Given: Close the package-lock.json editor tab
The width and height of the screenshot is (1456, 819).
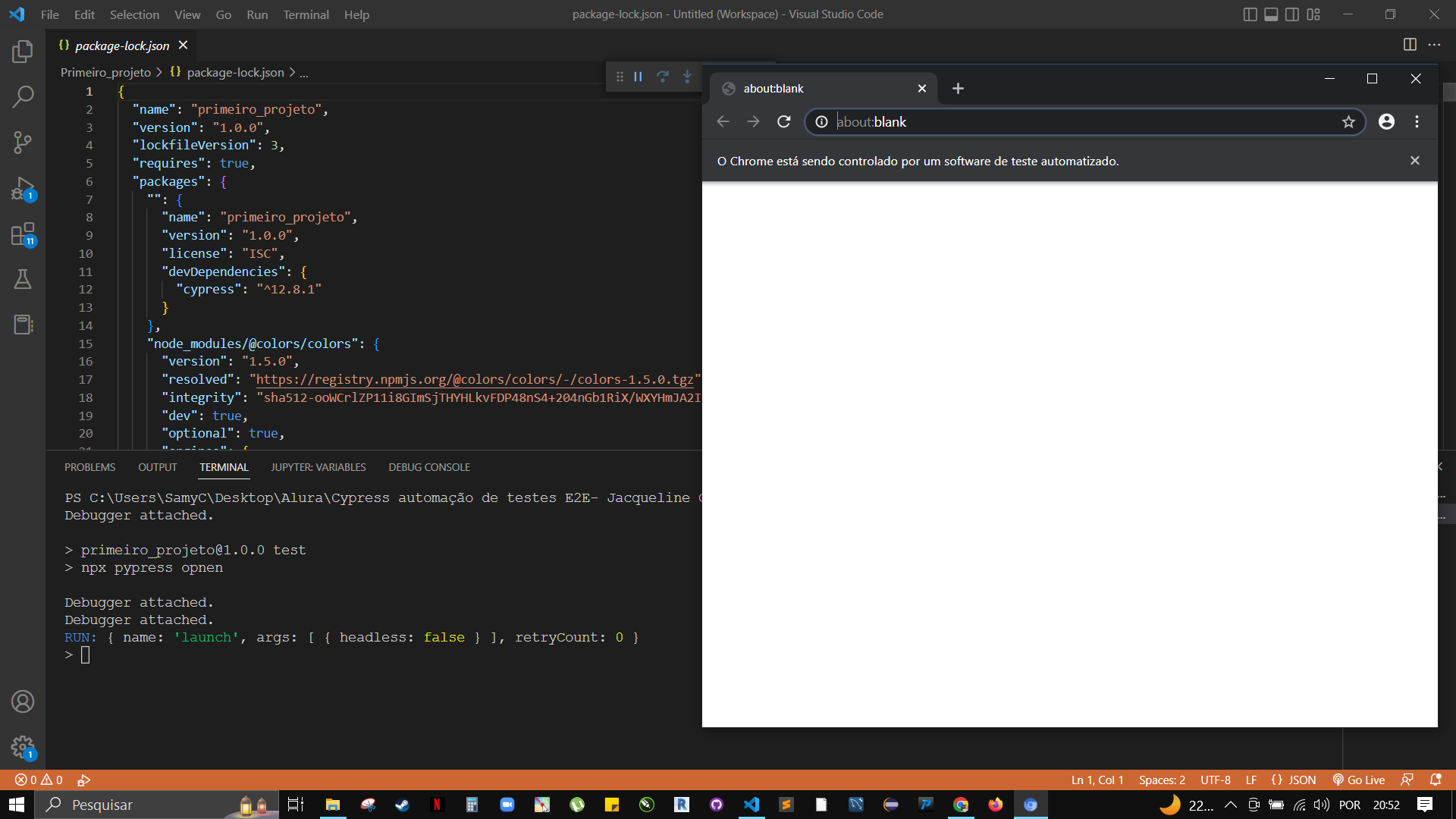Looking at the screenshot, I should [183, 45].
